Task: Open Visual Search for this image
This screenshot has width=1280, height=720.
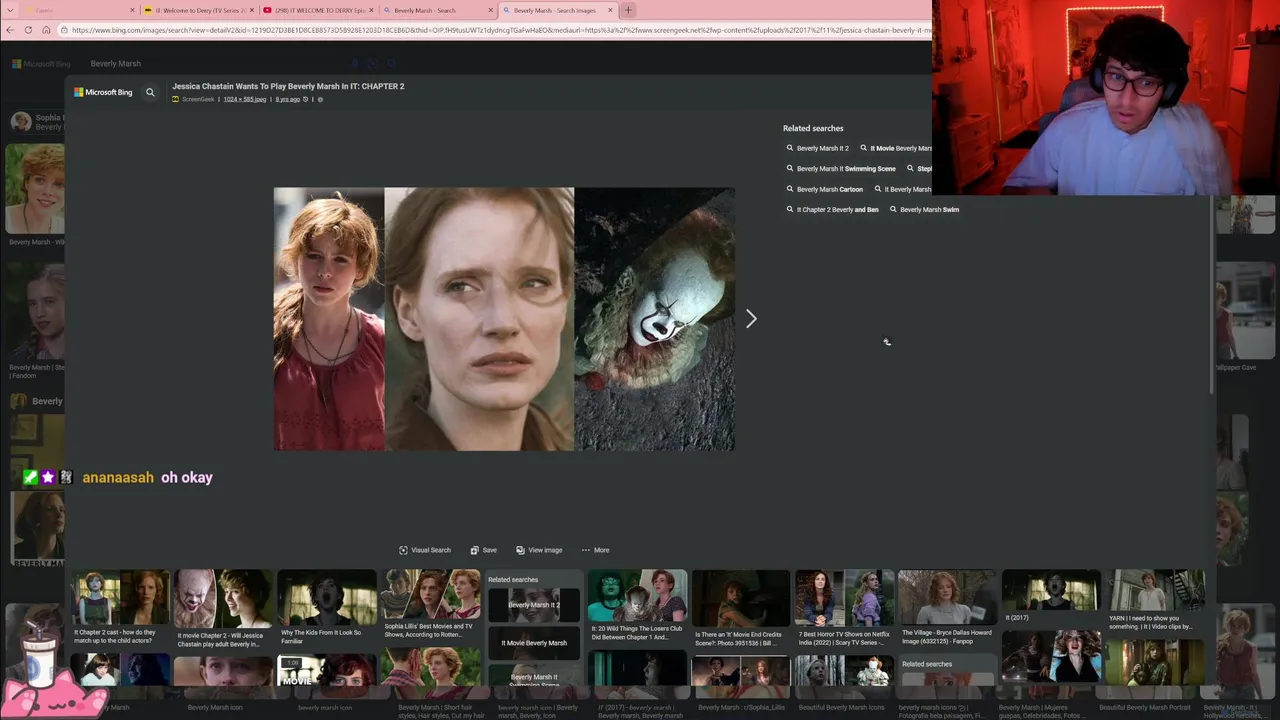Action: [425, 550]
